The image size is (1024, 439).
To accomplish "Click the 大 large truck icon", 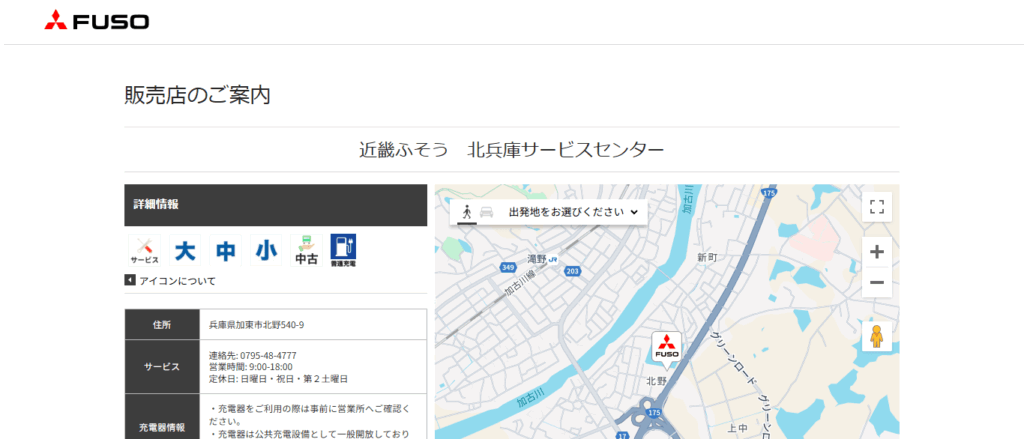I will [185, 250].
